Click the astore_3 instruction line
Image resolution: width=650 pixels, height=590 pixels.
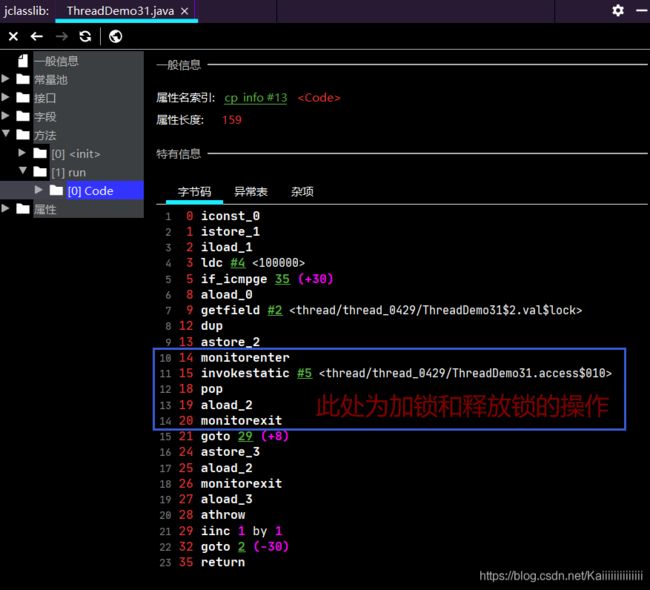(x=230, y=452)
